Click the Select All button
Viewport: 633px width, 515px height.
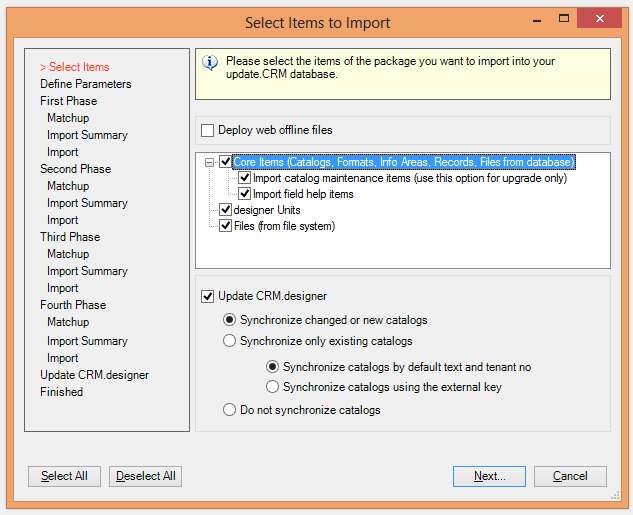click(x=64, y=476)
